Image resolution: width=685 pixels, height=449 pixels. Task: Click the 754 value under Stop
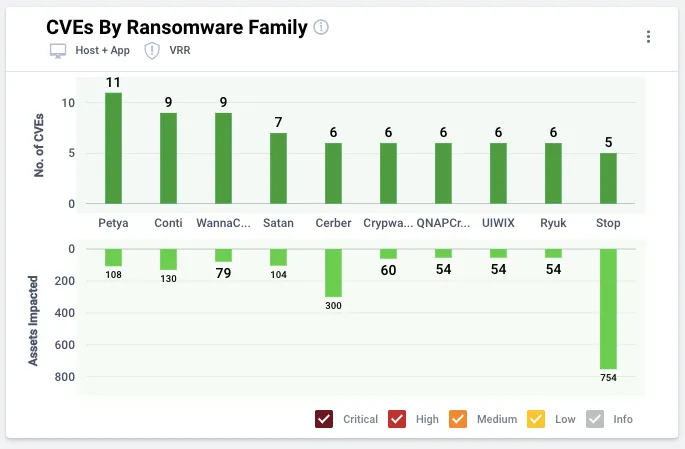(x=608, y=378)
